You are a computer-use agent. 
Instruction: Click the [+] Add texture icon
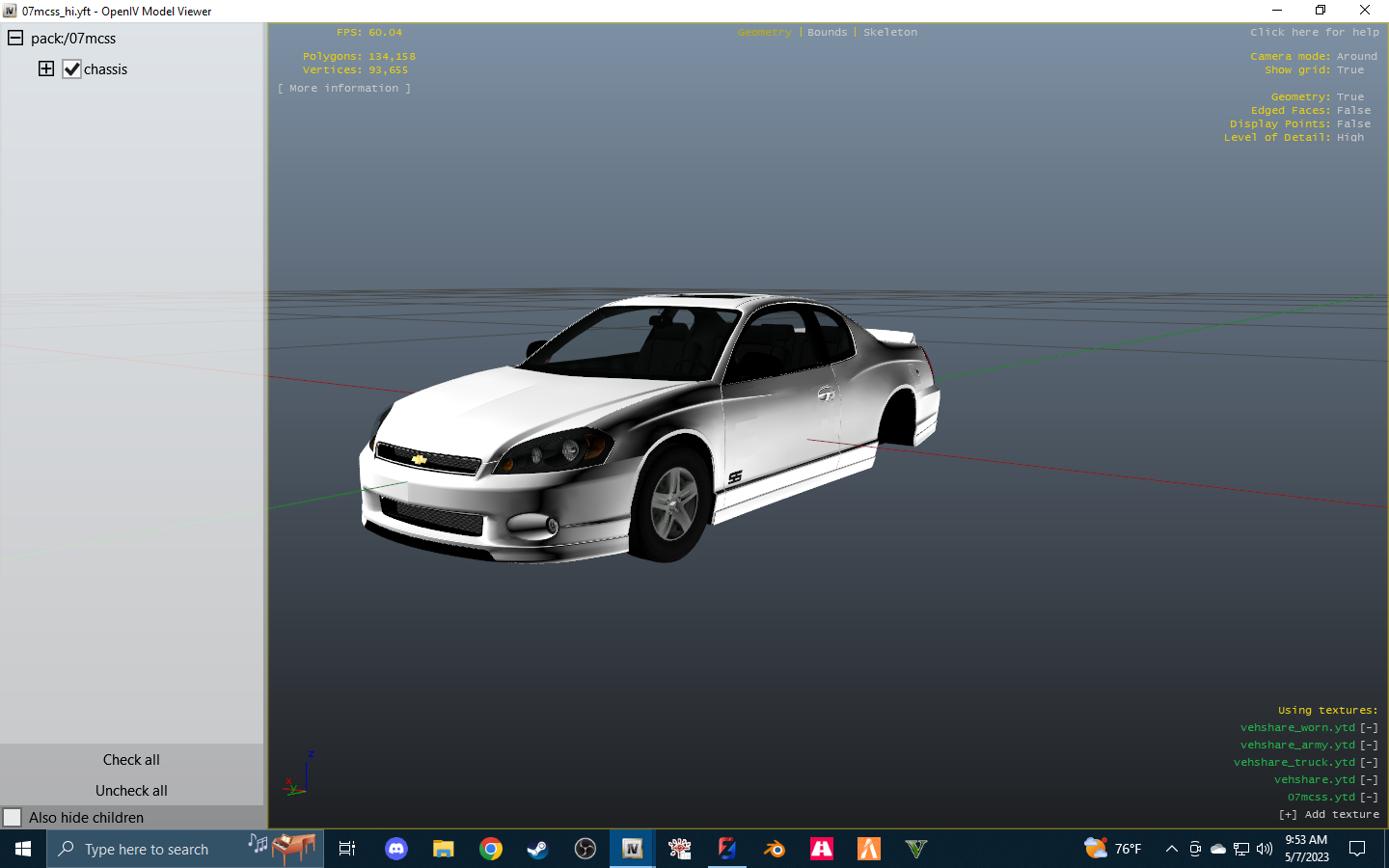1288,814
